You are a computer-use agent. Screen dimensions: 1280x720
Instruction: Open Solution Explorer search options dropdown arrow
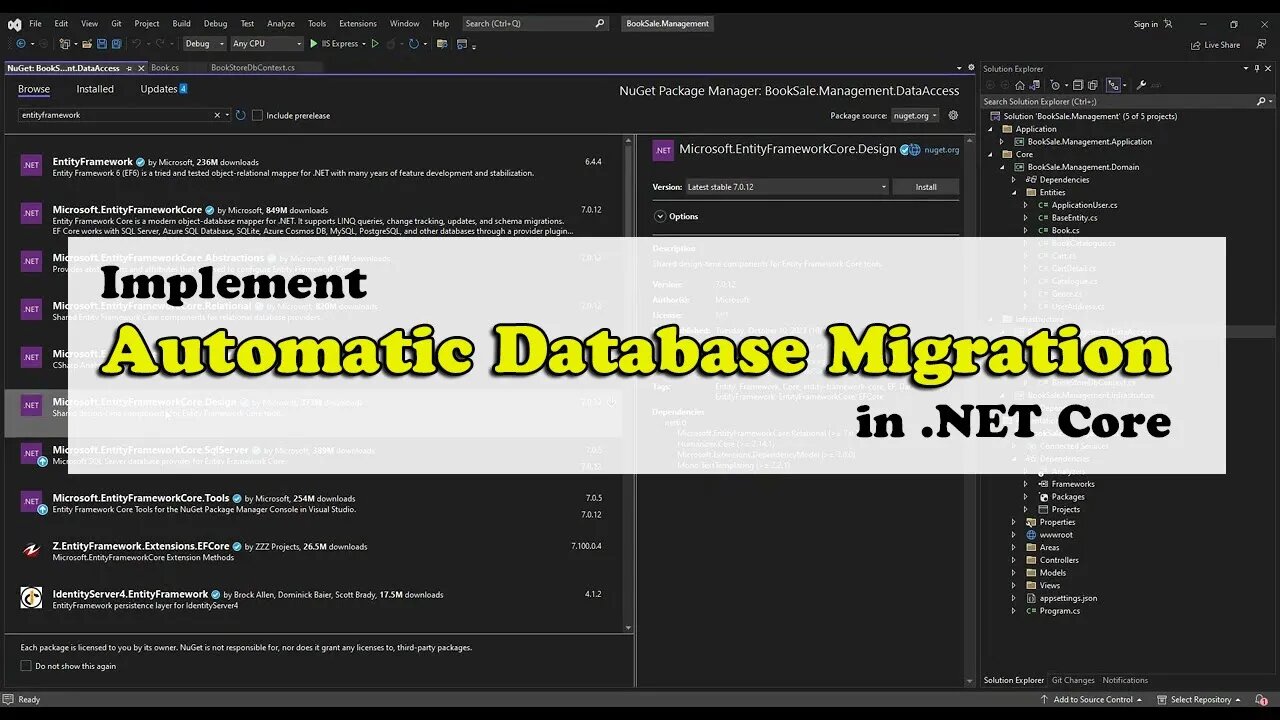(1270, 101)
